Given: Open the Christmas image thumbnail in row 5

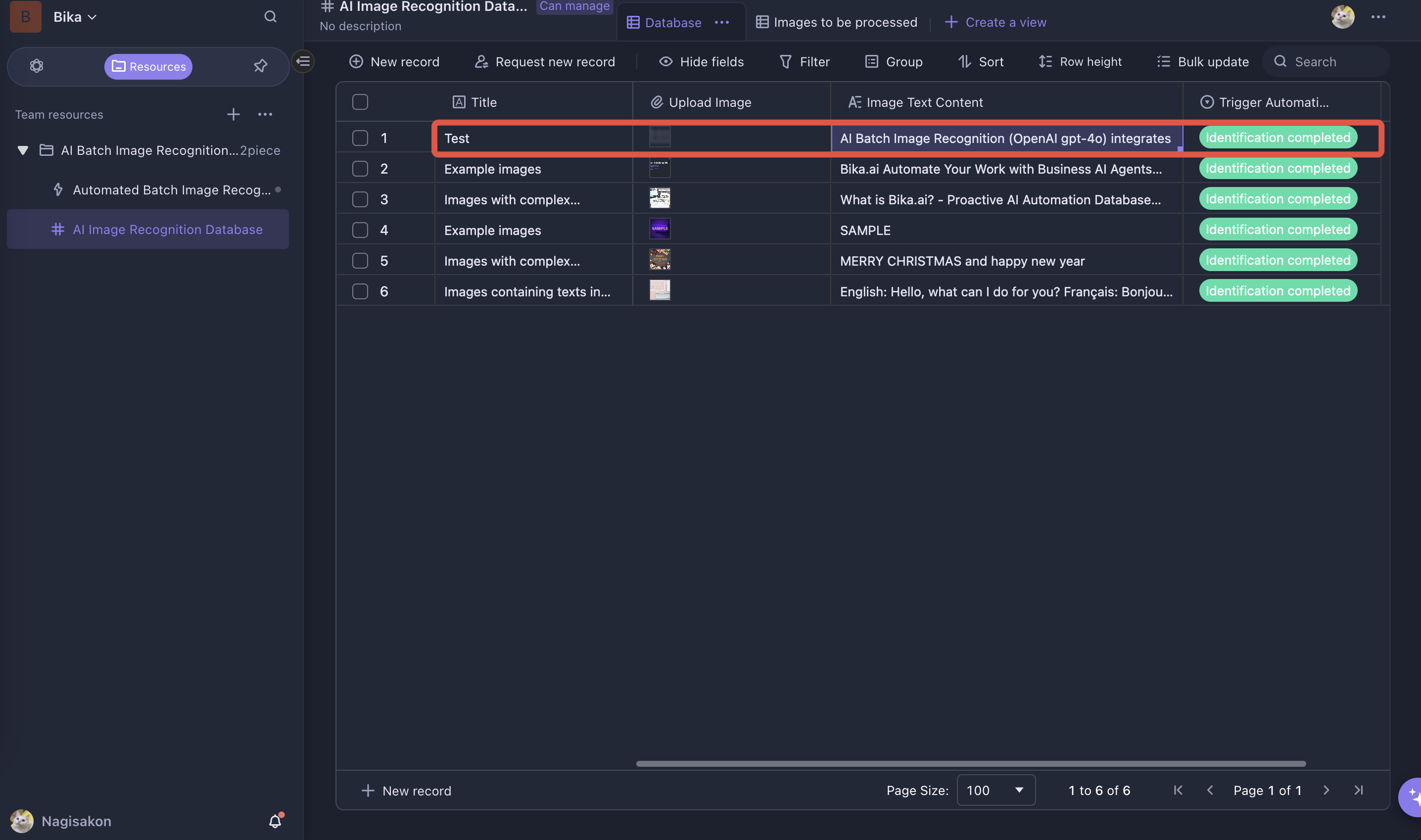Looking at the screenshot, I should [660, 260].
